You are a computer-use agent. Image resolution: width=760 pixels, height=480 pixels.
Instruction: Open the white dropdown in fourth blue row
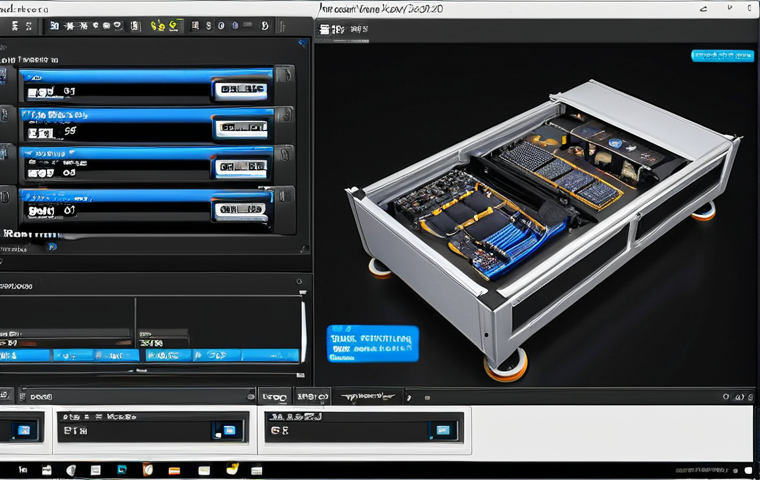241,209
